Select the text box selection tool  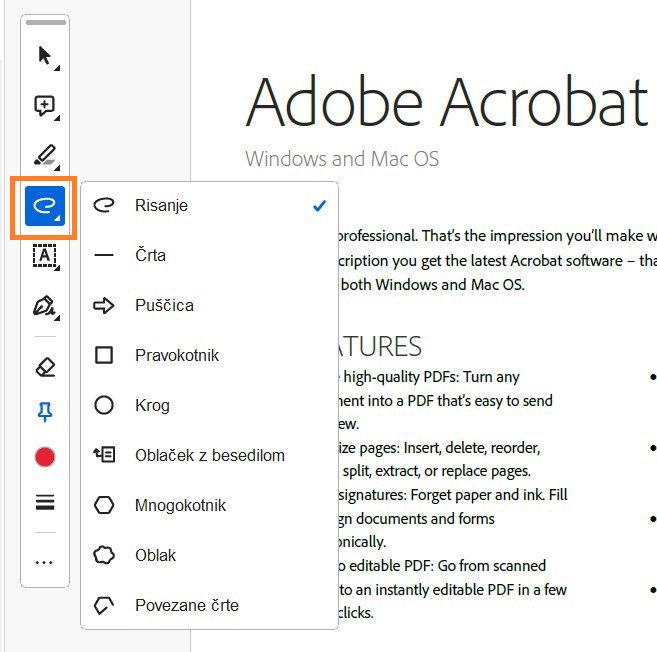(44, 257)
